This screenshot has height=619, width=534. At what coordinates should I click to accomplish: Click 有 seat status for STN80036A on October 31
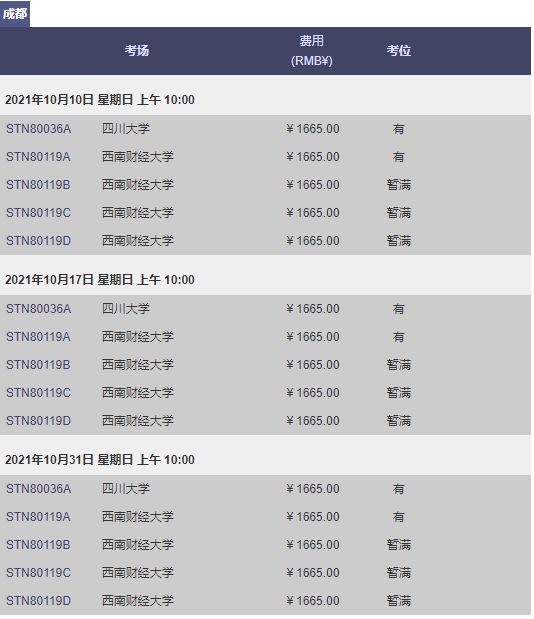pyautogui.click(x=399, y=489)
